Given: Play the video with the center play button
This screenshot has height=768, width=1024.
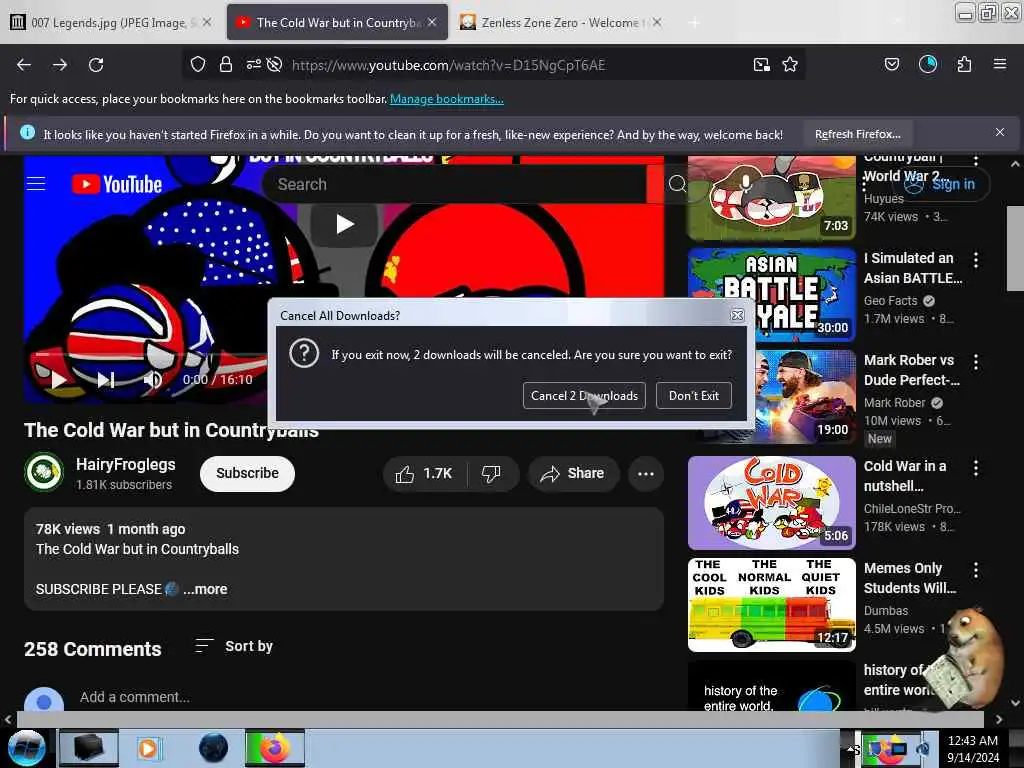Looking at the screenshot, I should 344,224.
